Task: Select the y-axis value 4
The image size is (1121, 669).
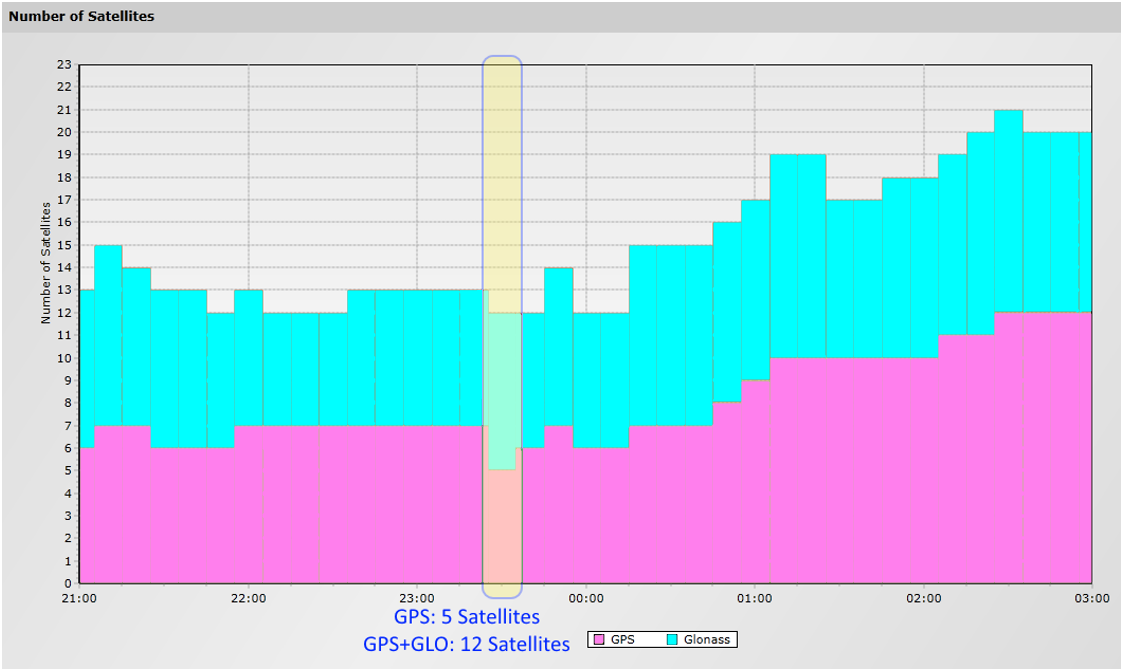Action: [69, 493]
